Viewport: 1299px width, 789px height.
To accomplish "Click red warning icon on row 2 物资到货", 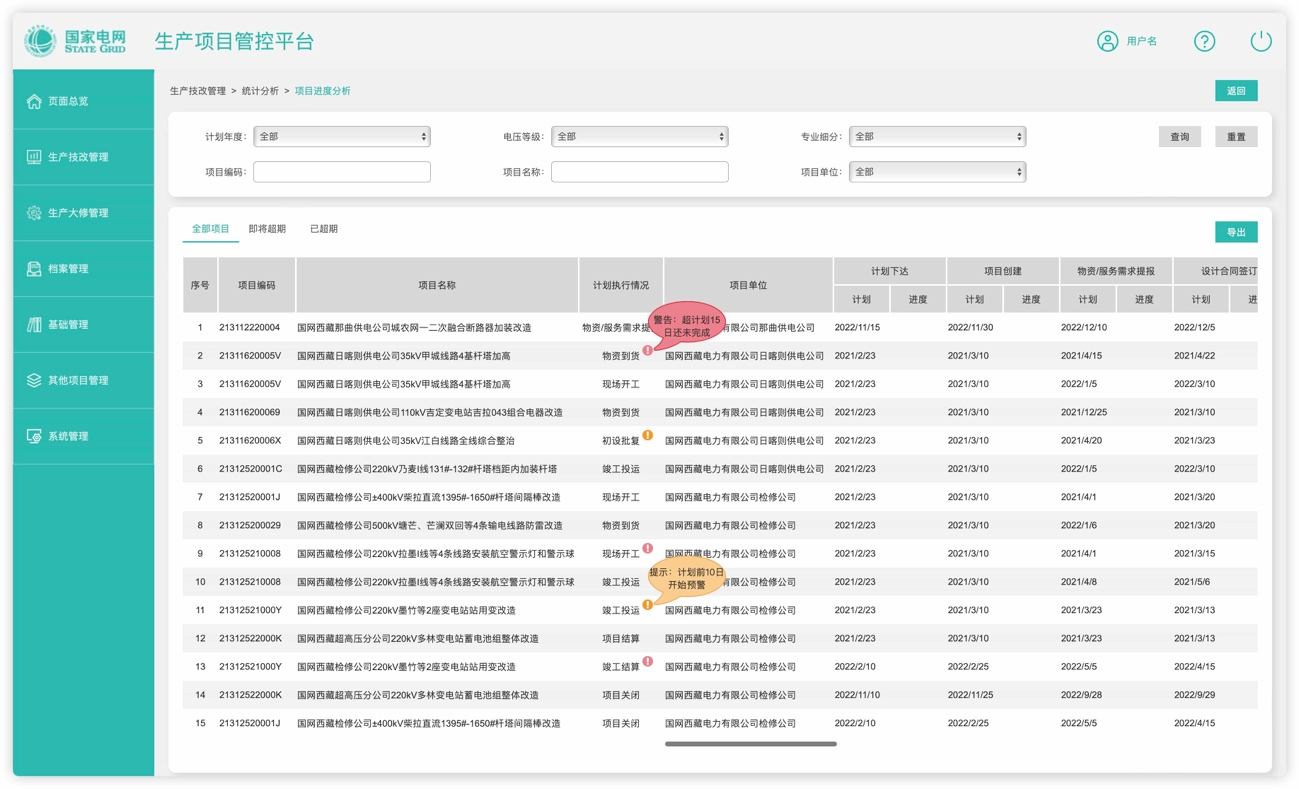I will click(x=648, y=350).
